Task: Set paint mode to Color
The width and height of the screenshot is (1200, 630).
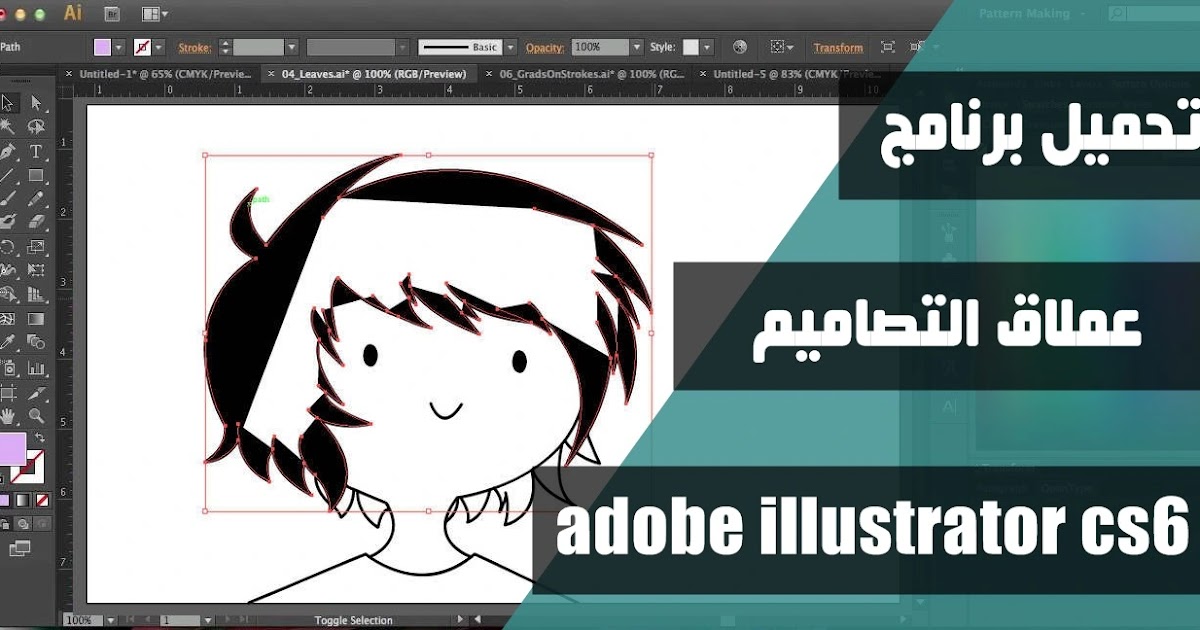Action: [4, 499]
